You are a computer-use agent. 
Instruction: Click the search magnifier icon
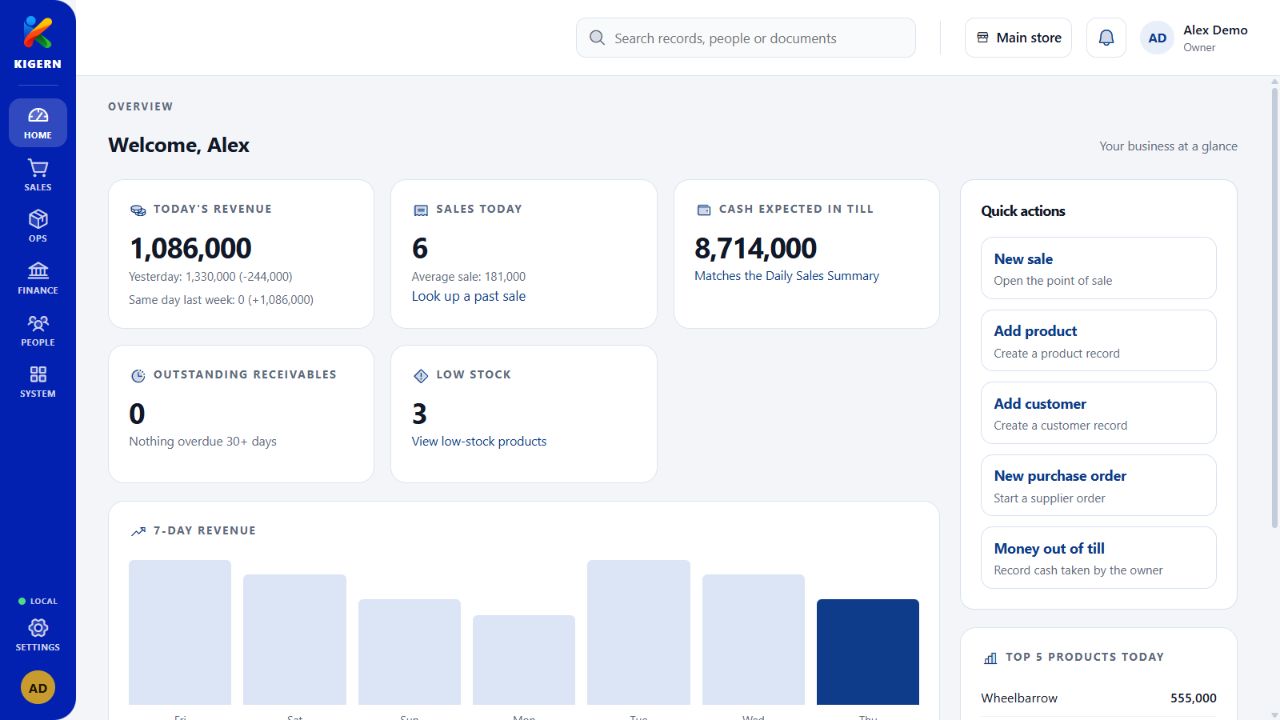coord(597,38)
